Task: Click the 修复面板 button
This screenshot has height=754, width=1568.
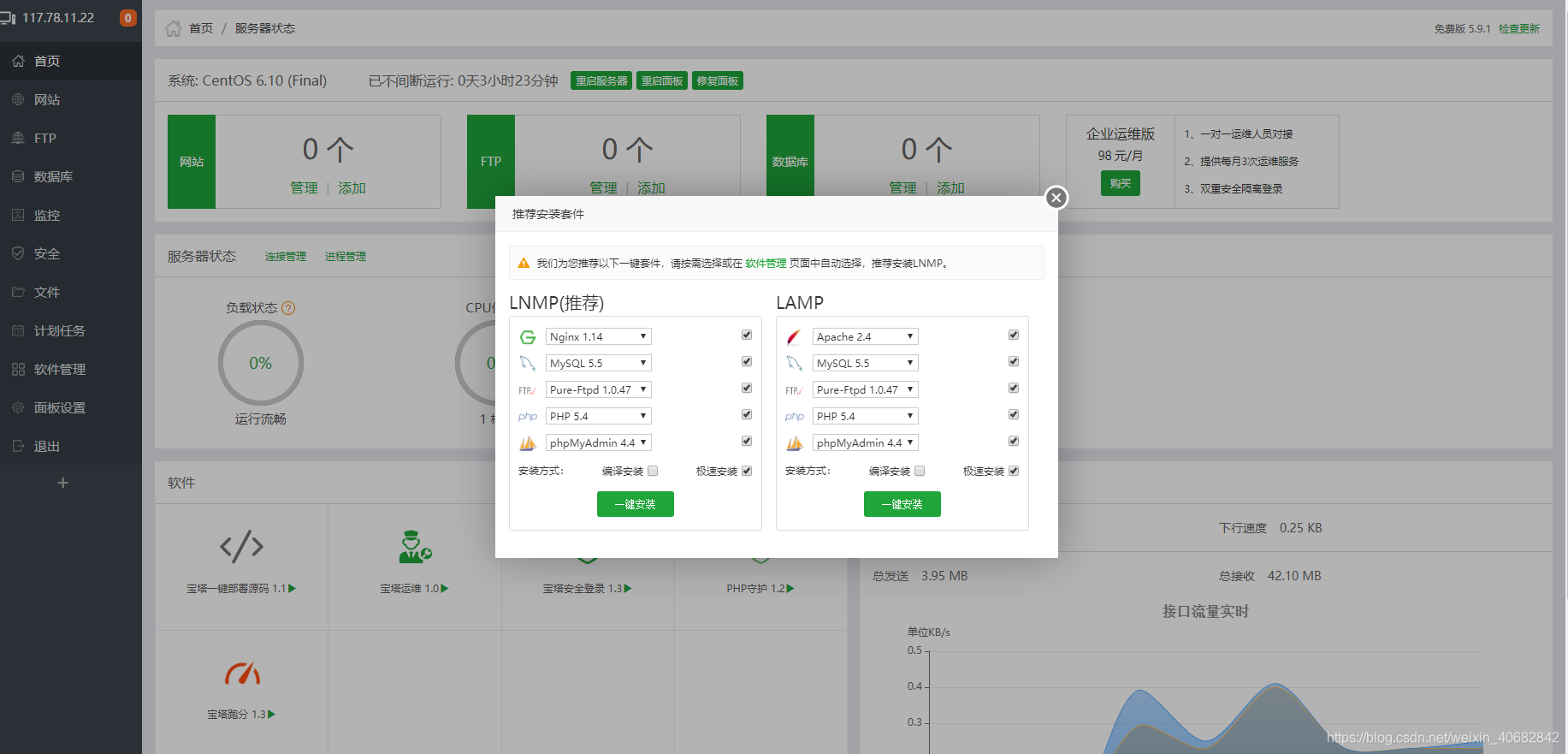Action: pyautogui.click(x=718, y=80)
